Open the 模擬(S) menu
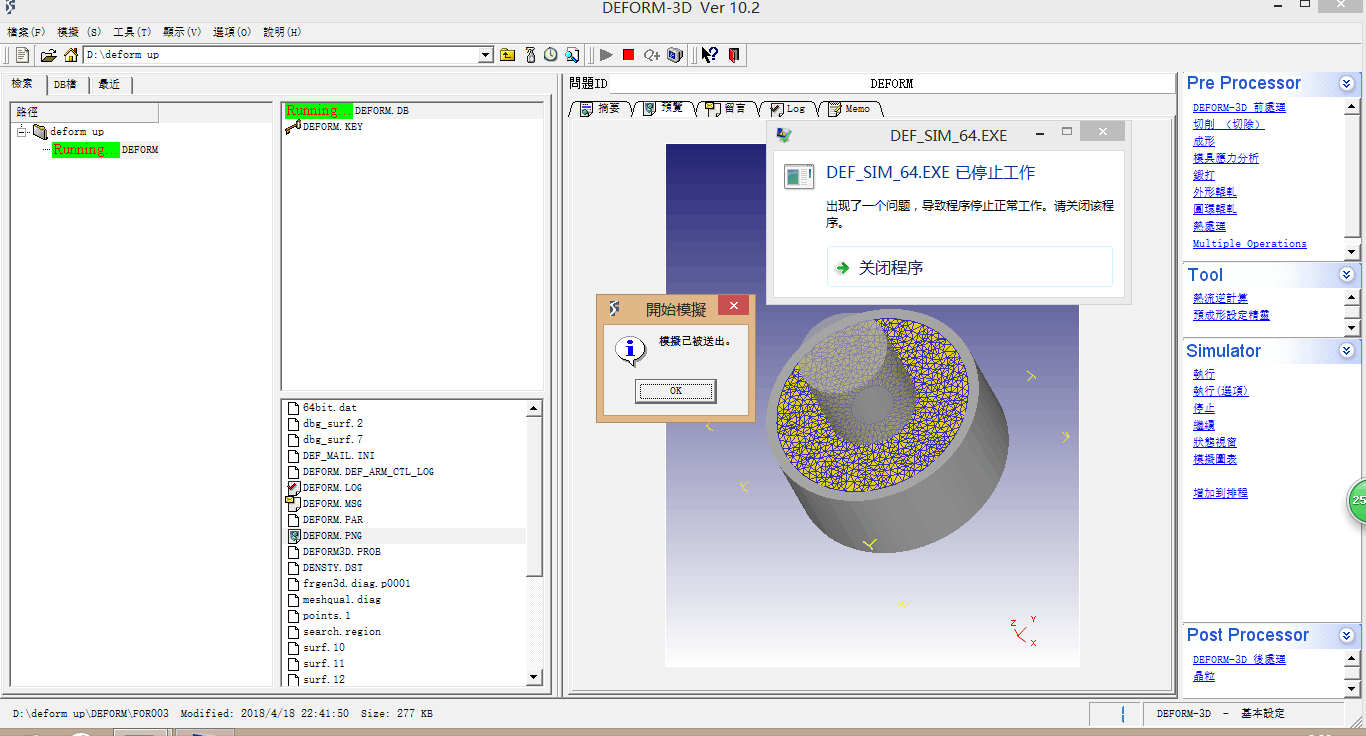This screenshot has width=1366, height=736. click(80, 32)
